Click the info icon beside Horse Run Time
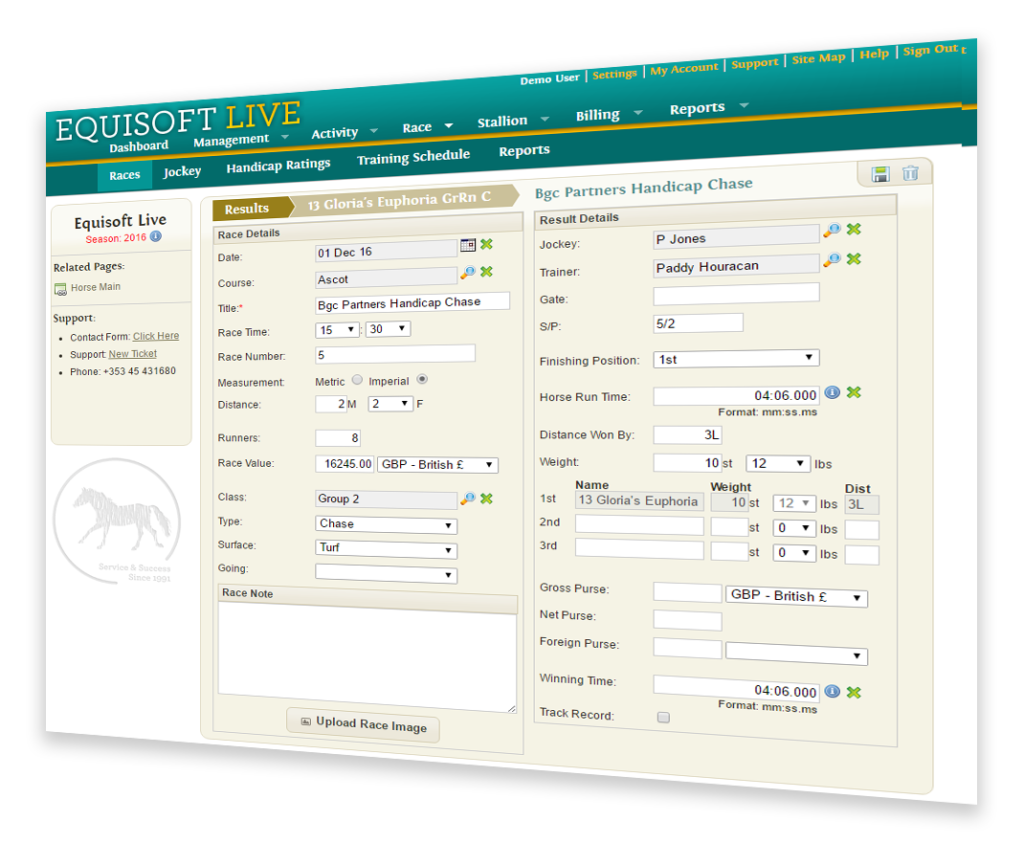1024x843 pixels. coord(832,393)
